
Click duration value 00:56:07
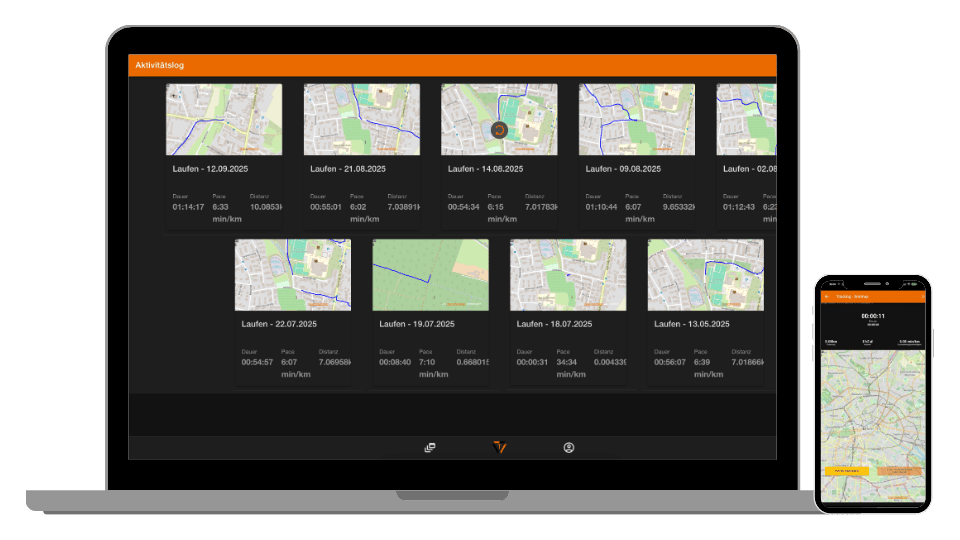click(670, 362)
